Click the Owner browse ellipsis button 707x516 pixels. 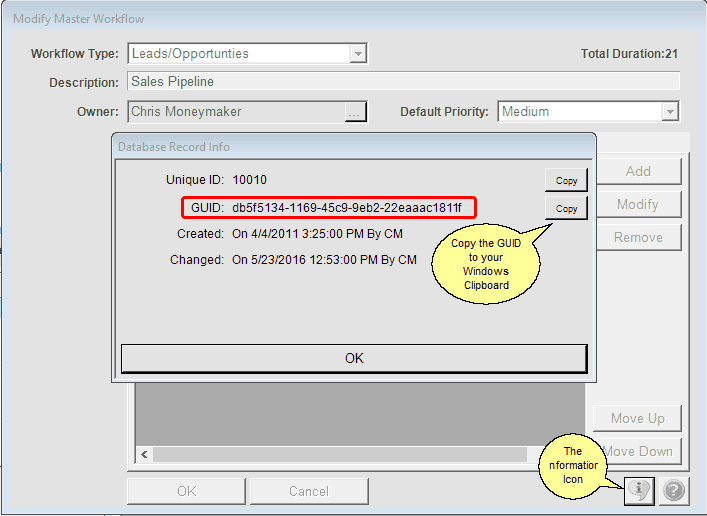point(355,112)
